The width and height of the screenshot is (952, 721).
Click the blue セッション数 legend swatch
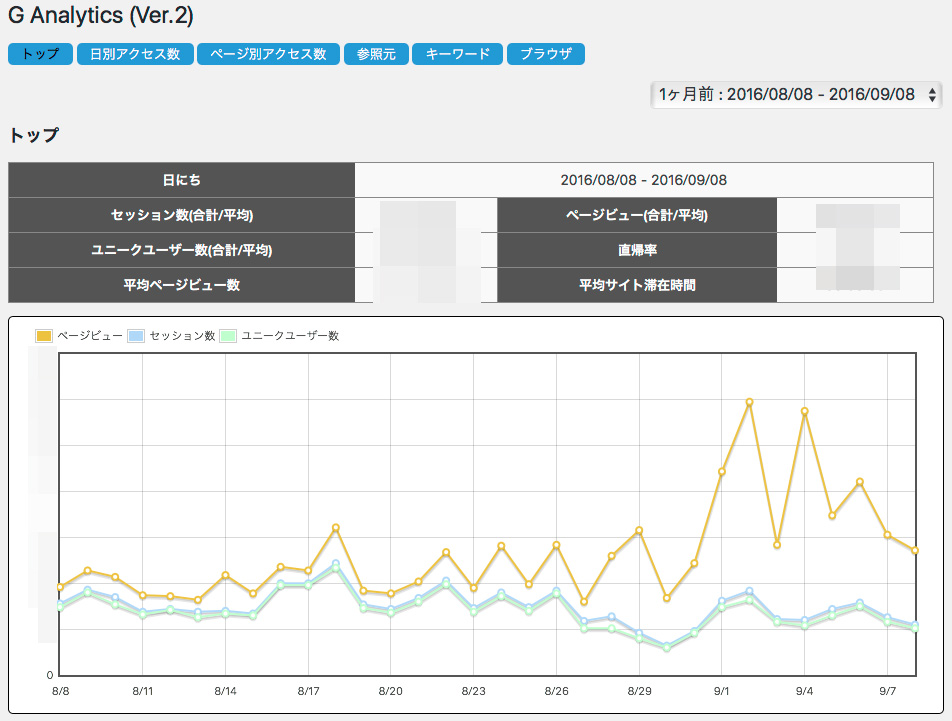coord(137,336)
